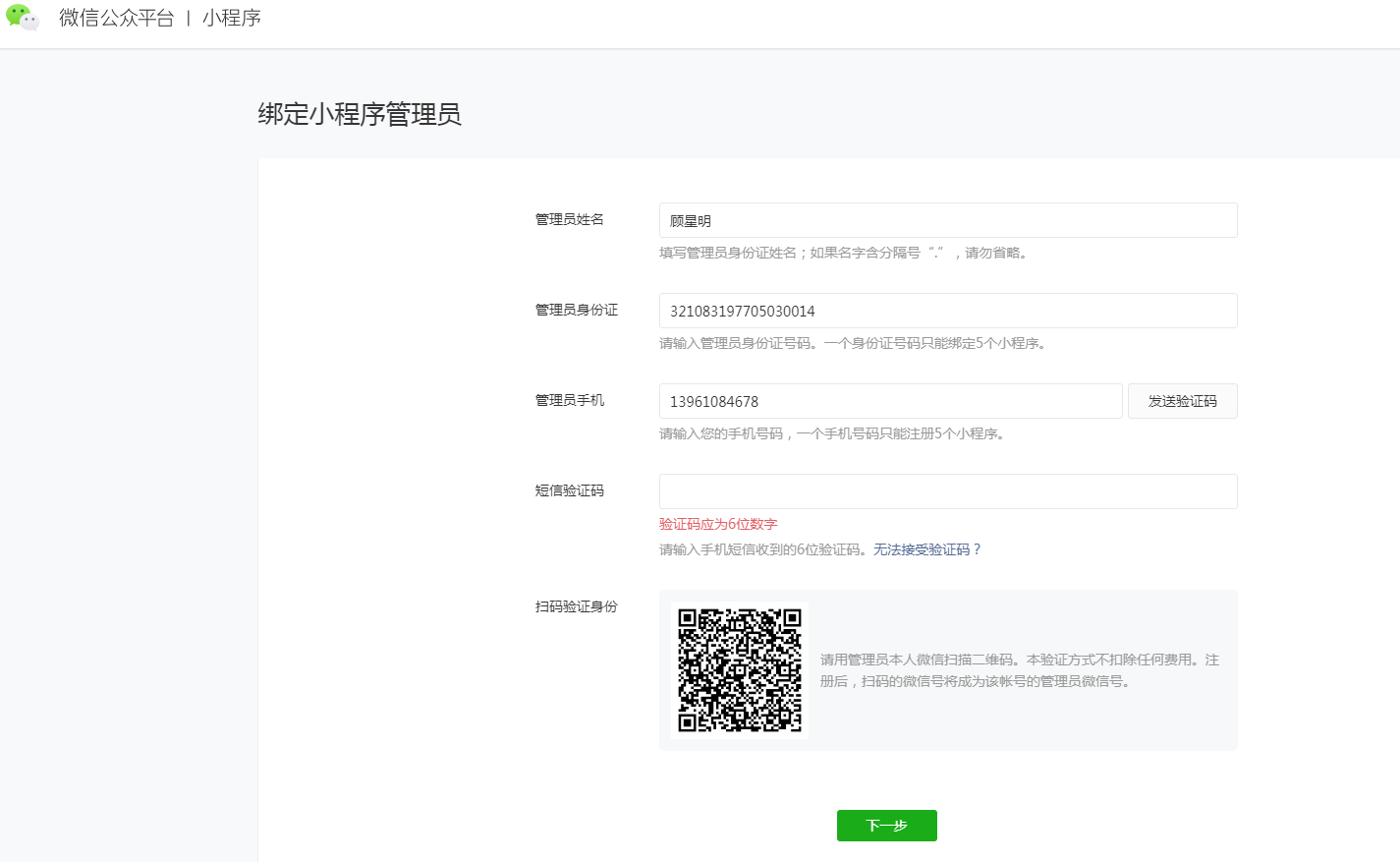The image size is (1400, 862).
Task: Click the hint about 一个身份证号码只能绑定5个小程序
Action: pos(935,343)
